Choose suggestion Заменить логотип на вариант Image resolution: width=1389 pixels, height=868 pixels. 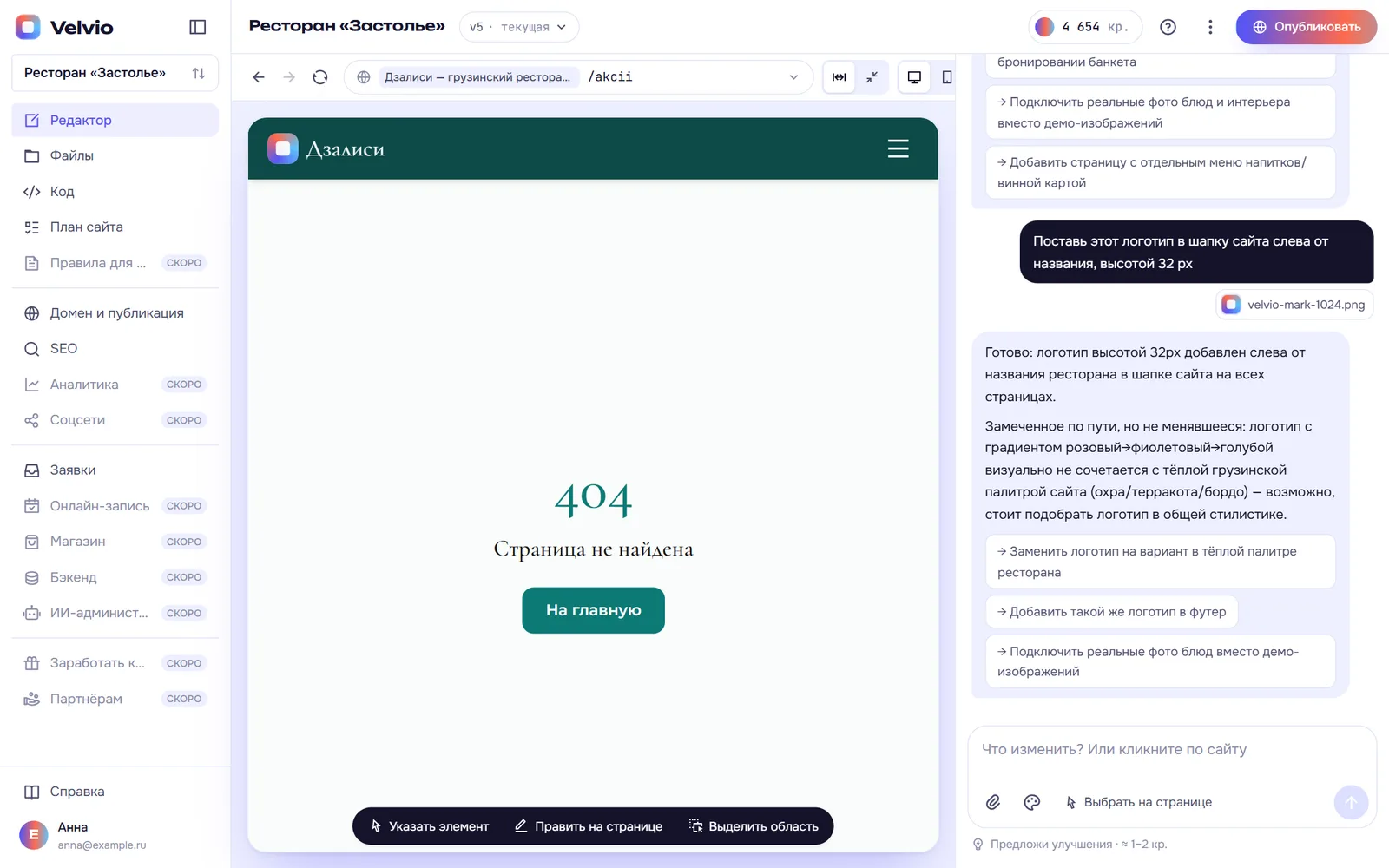tap(1161, 562)
